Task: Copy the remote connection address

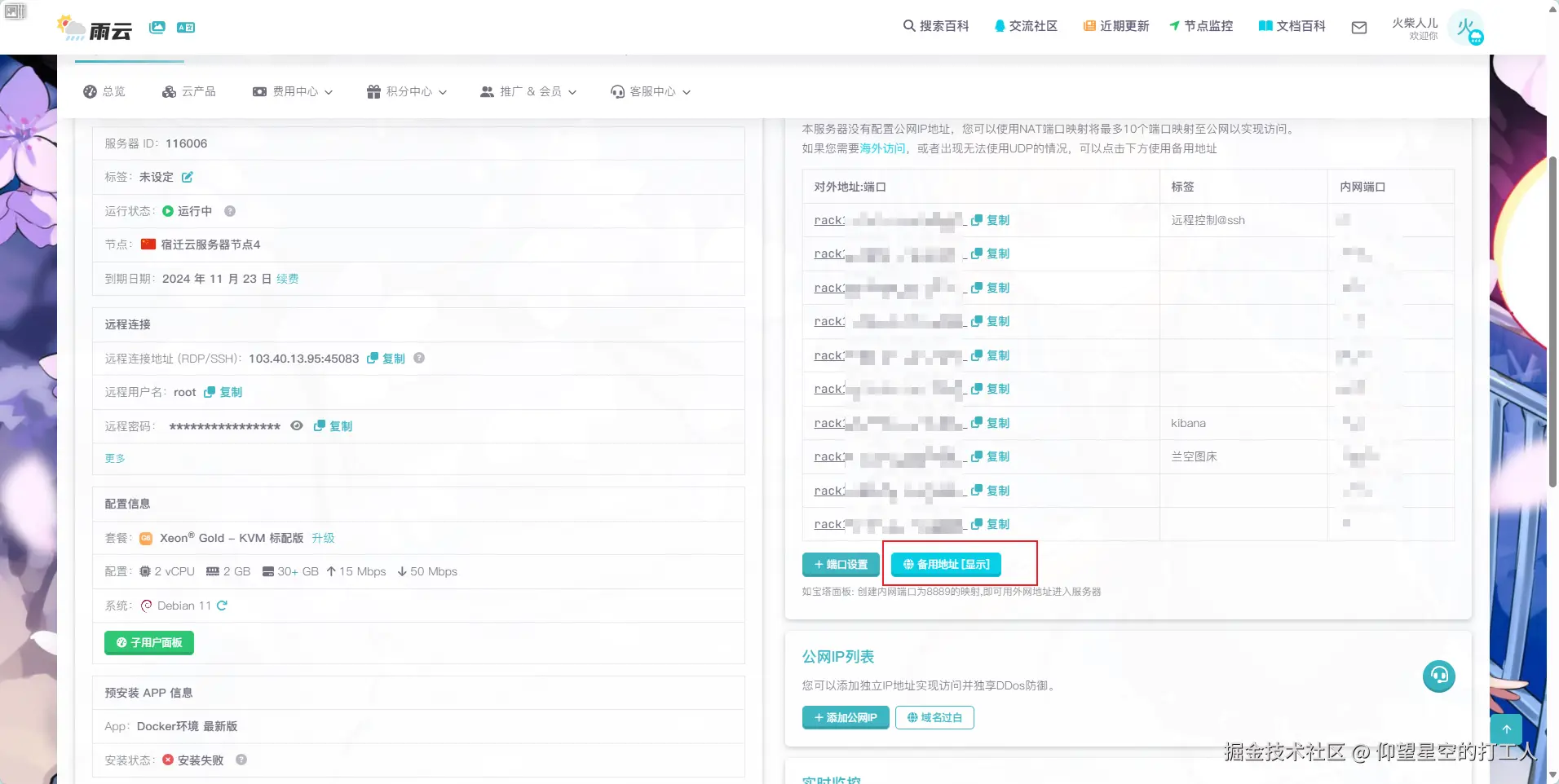Action: click(386, 359)
